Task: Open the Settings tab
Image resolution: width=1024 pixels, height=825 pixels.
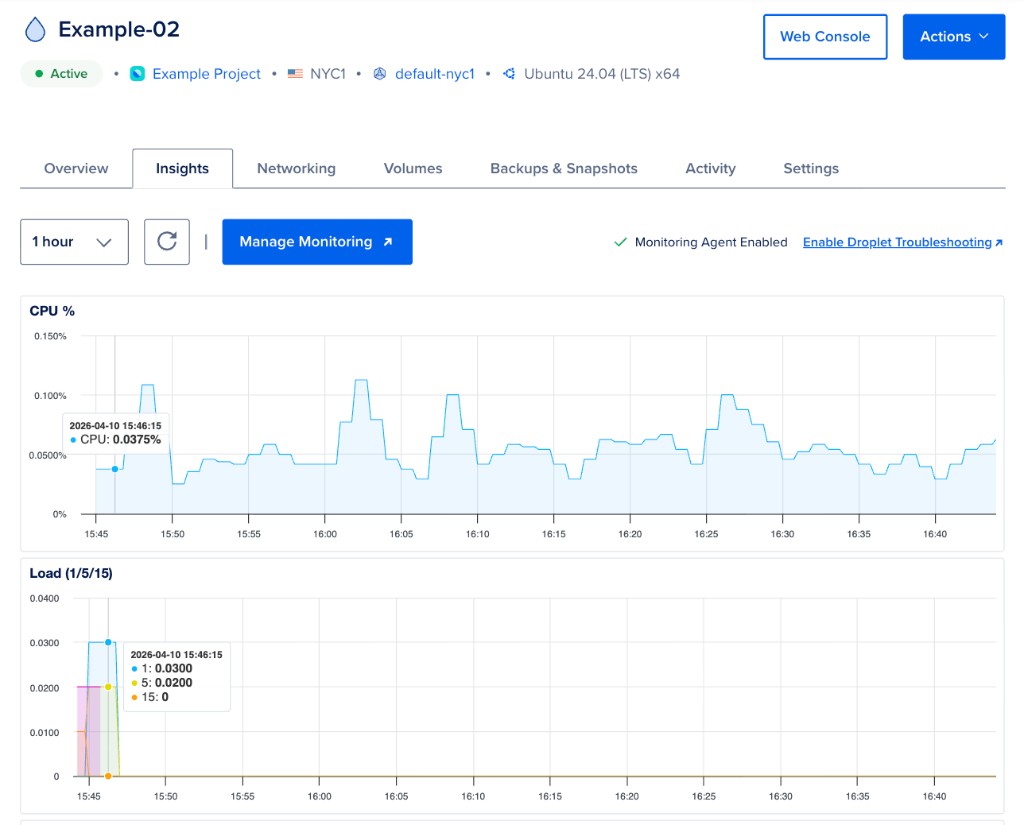Action: tap(810, 168)
